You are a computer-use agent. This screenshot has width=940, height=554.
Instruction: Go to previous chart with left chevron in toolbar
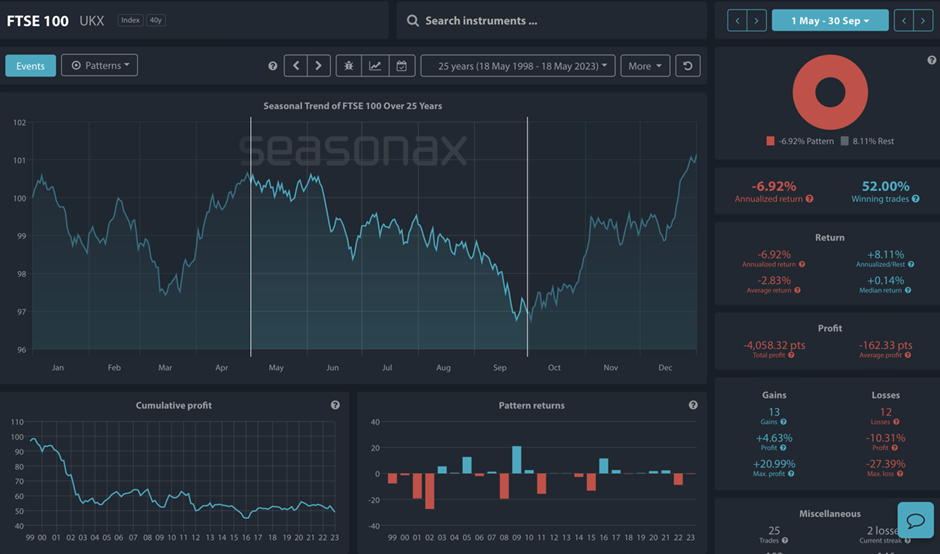(296, 66)
